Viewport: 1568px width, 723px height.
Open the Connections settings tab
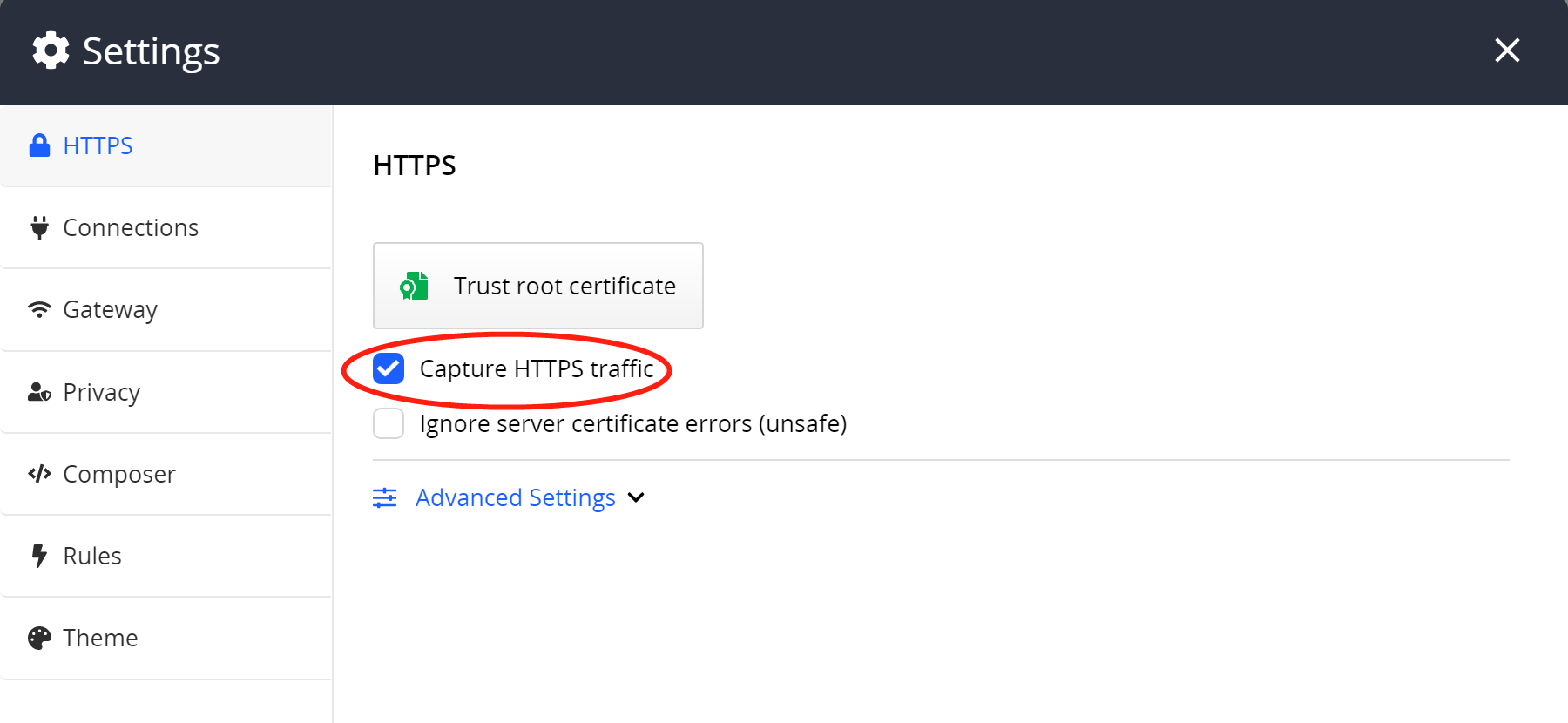166,227
